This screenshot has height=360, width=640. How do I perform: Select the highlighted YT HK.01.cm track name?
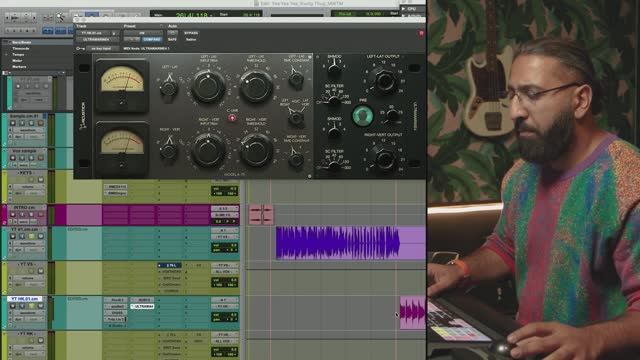25,299
